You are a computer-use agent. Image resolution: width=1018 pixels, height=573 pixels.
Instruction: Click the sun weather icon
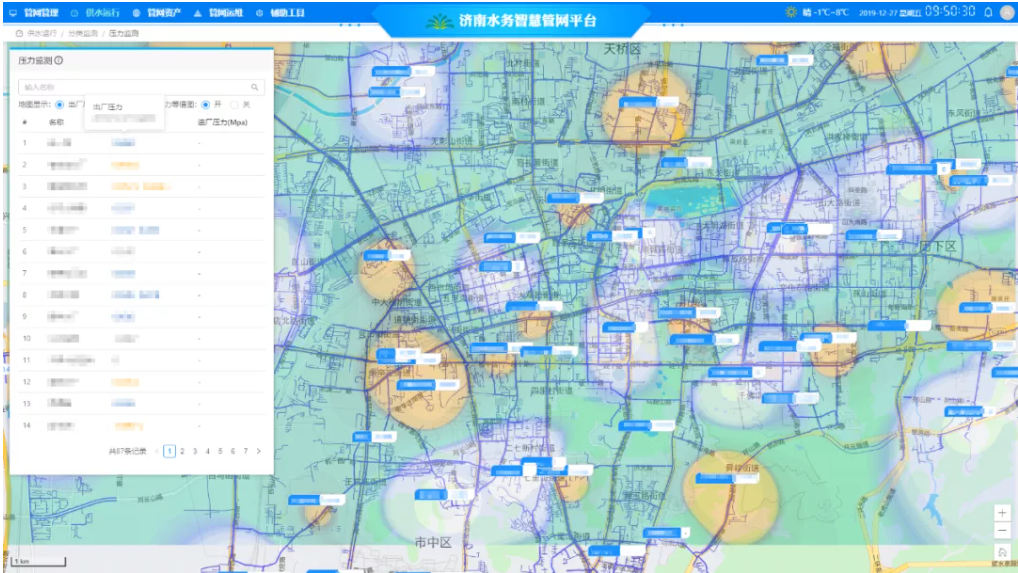point(790,12)
